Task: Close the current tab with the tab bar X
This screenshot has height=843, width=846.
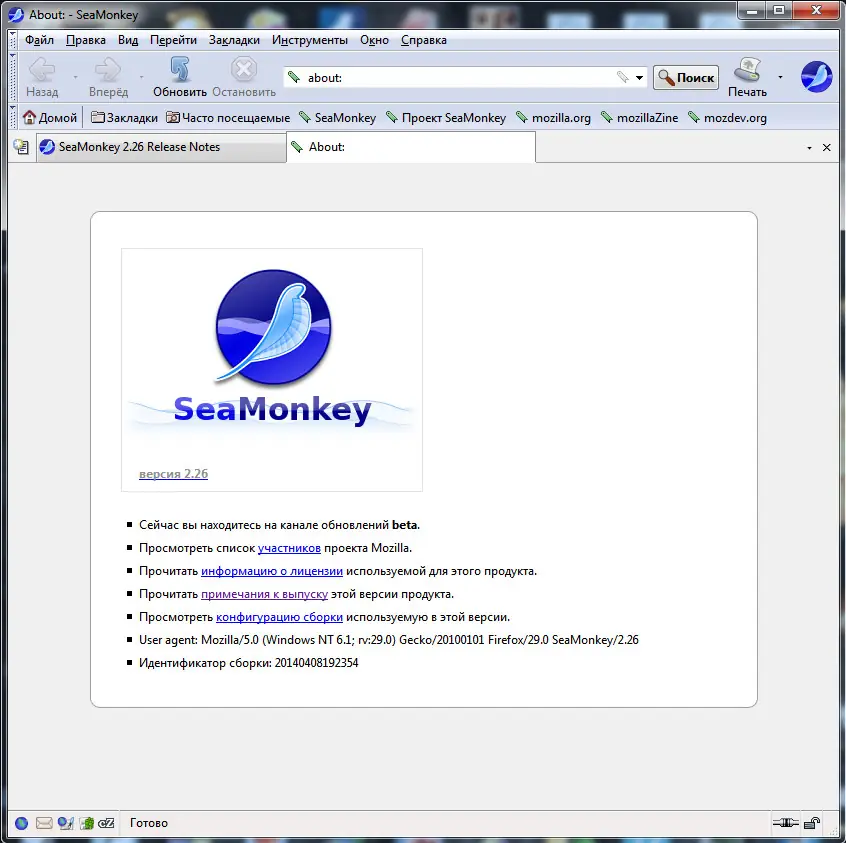Action: pyautogui.click(x=827, y=147)
